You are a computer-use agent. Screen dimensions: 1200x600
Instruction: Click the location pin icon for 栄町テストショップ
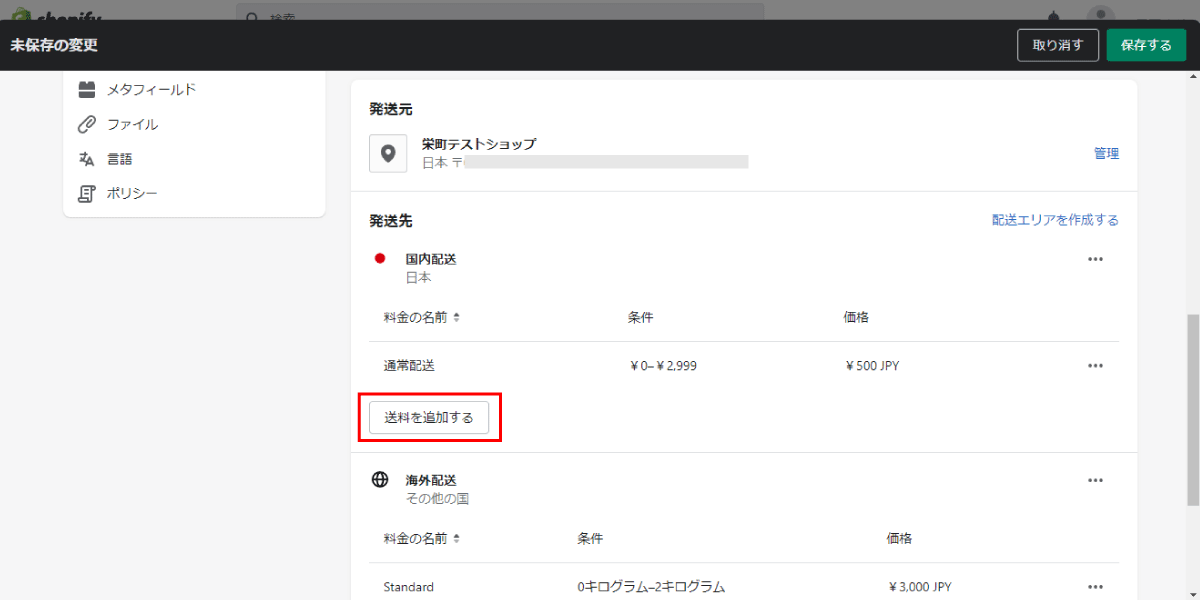point(388,154)
